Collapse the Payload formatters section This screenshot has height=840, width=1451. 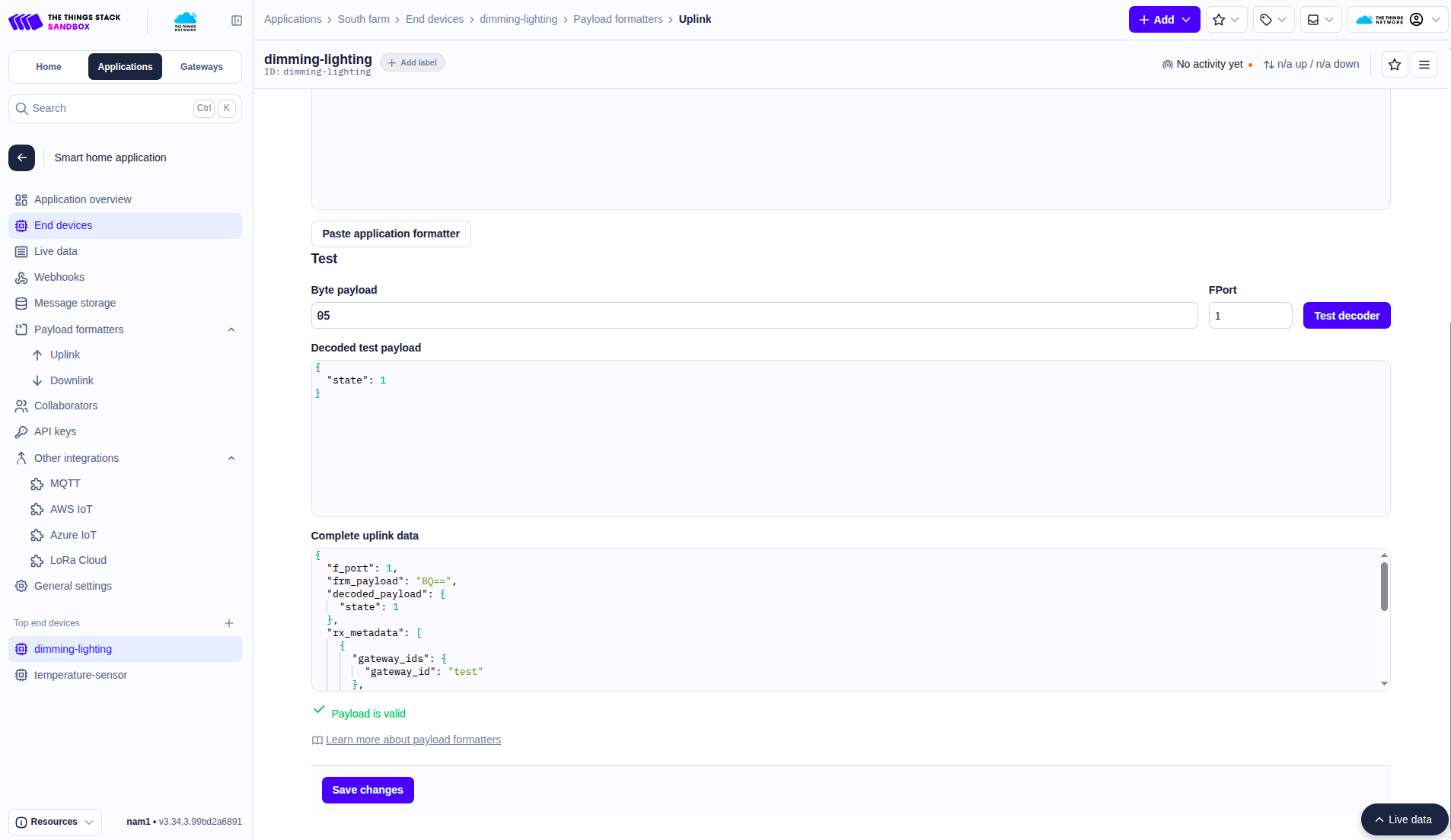tap(231, 329)
